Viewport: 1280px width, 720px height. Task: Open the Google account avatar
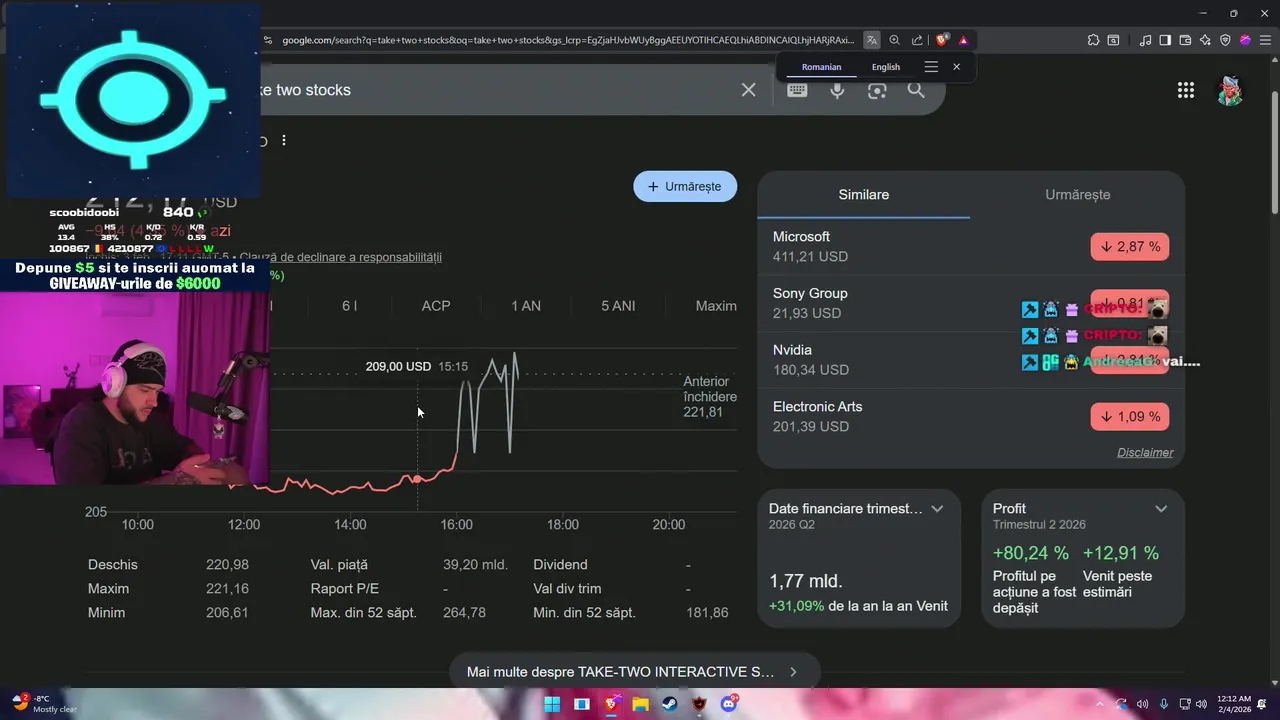pyautogui.click(x=1230, y=90)
